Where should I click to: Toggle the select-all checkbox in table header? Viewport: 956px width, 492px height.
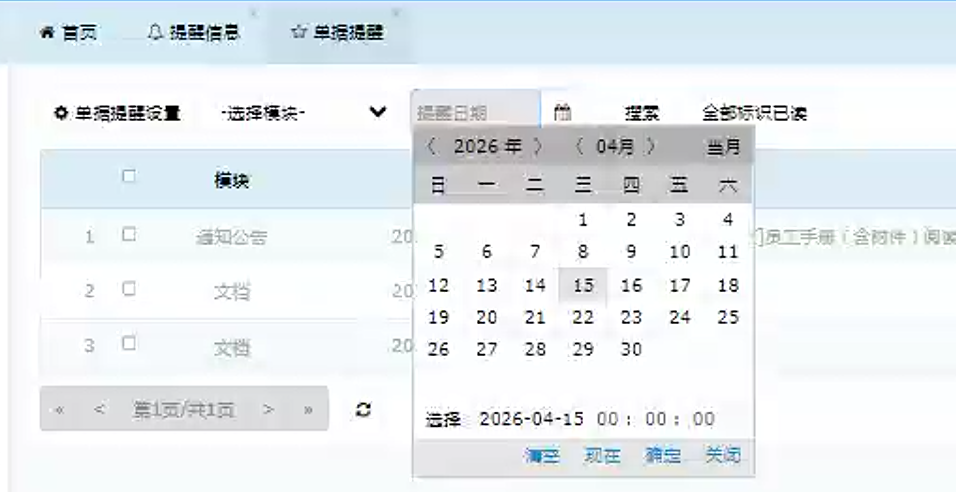point(128,176)
